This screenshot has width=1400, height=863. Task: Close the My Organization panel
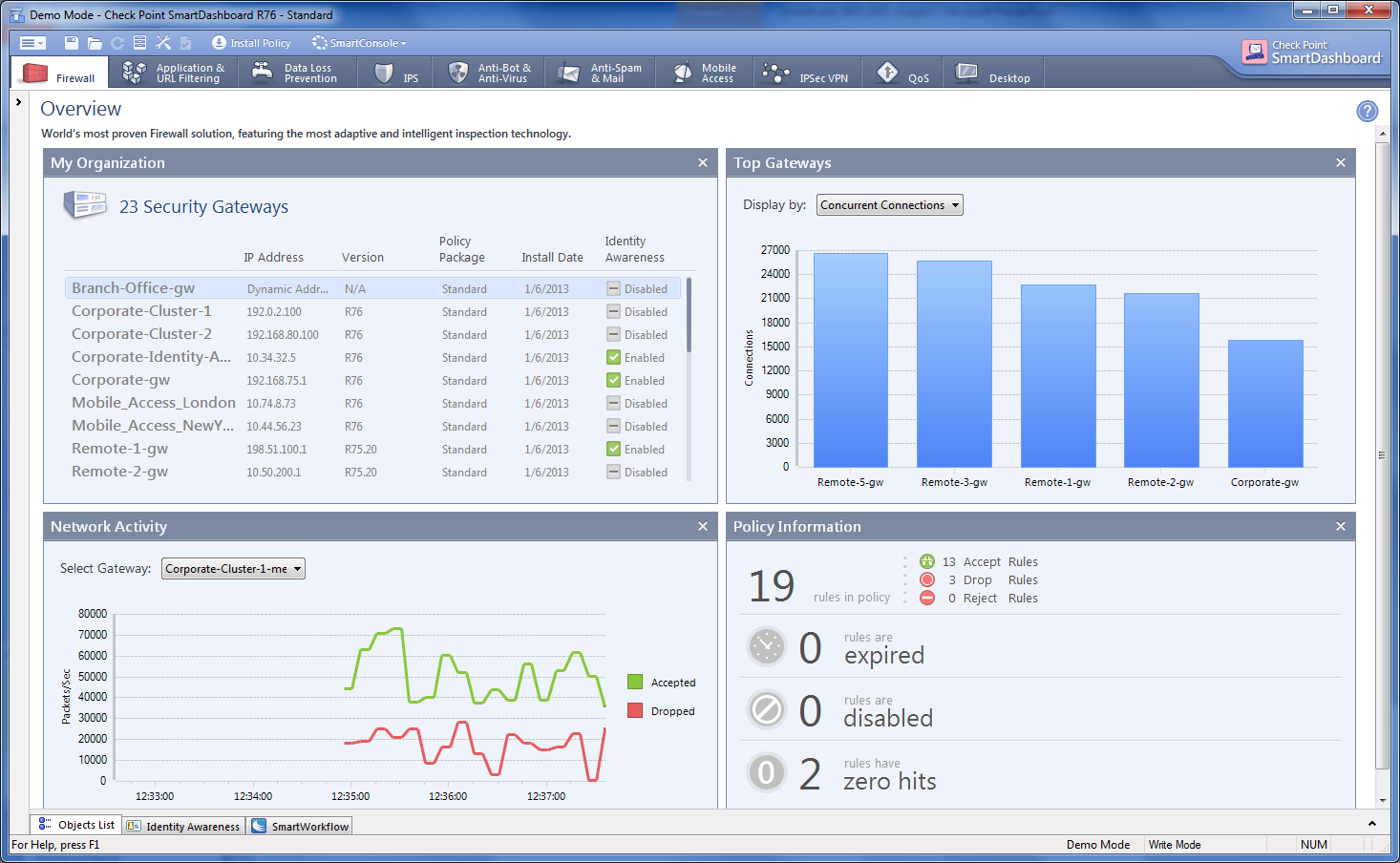coord(703,163)
